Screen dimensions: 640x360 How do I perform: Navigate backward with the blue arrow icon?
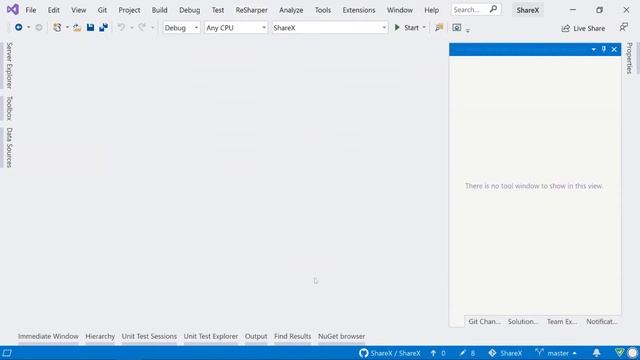[x=18, y=27]
